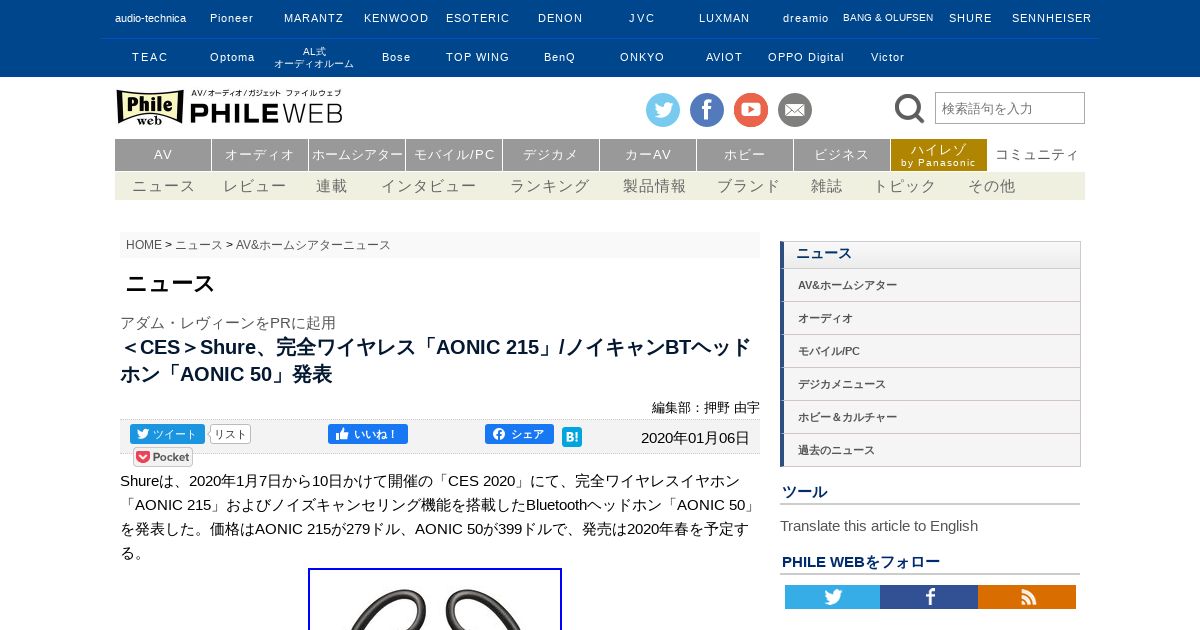The height and width of the screenshot is (630, 1200).
Task: Select レビュー in the sub-navigation bar
Action: tap(254, 186)
